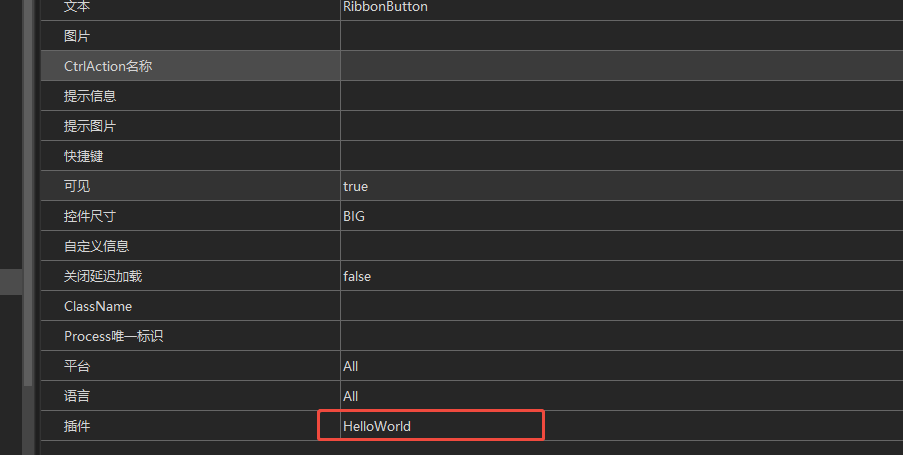This screenshot has height=455, width=903.
Task: Select the 提示图片 value cell
Action: pyautogui.click(x=622, y=126)
